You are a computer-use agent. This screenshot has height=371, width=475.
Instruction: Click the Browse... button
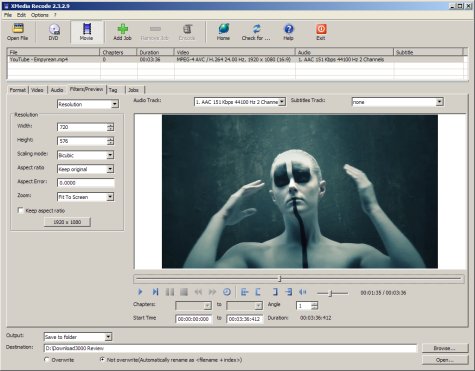pos(445,348)
